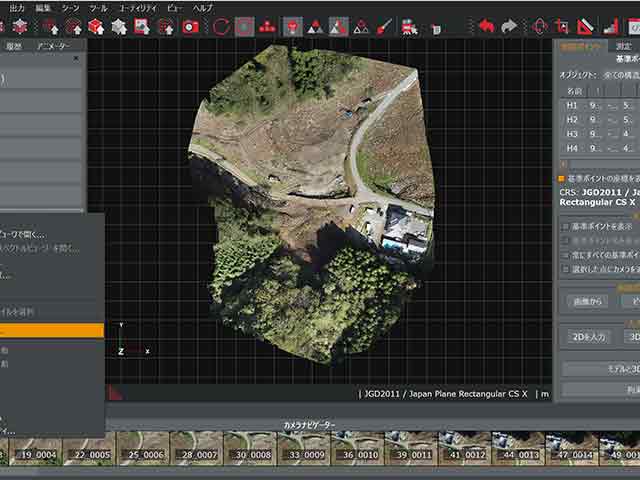Click the small document copy icon
Image resolution: width=640 pixels, height=480 pixels.
point(436,29)
